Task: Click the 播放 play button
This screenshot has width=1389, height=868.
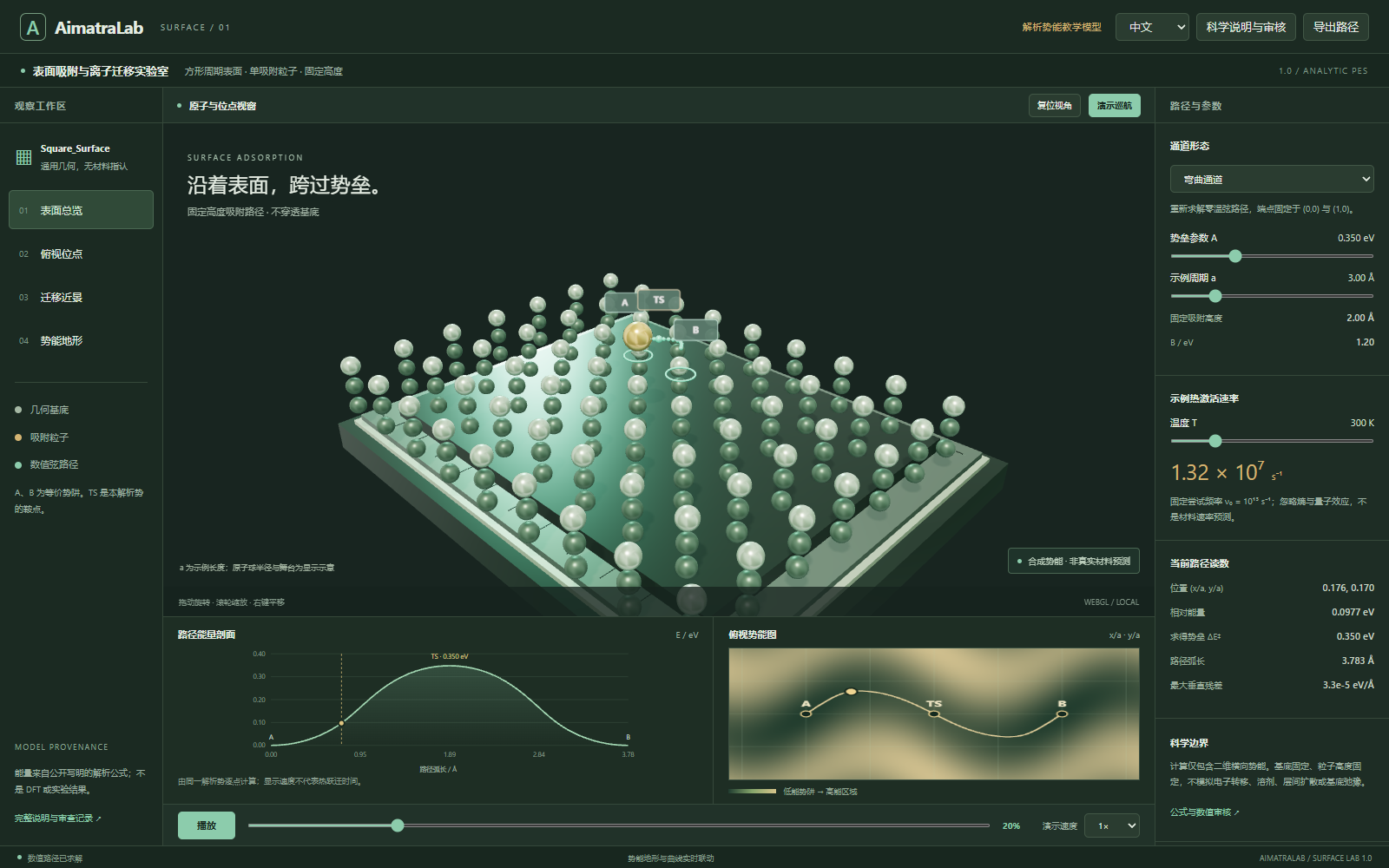Action: tap(207, 825)
